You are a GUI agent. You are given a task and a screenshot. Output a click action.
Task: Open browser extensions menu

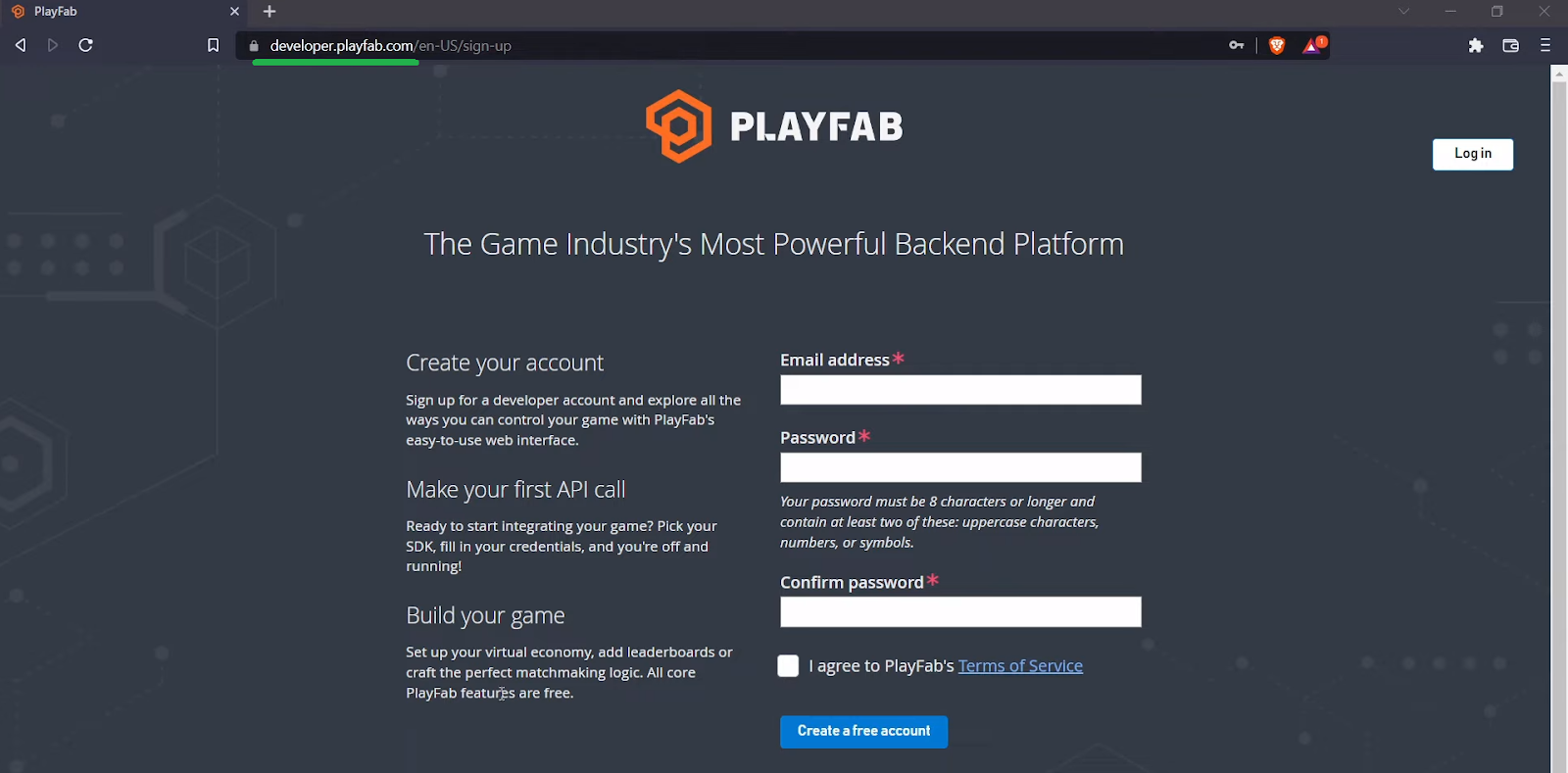point(1476,45)
